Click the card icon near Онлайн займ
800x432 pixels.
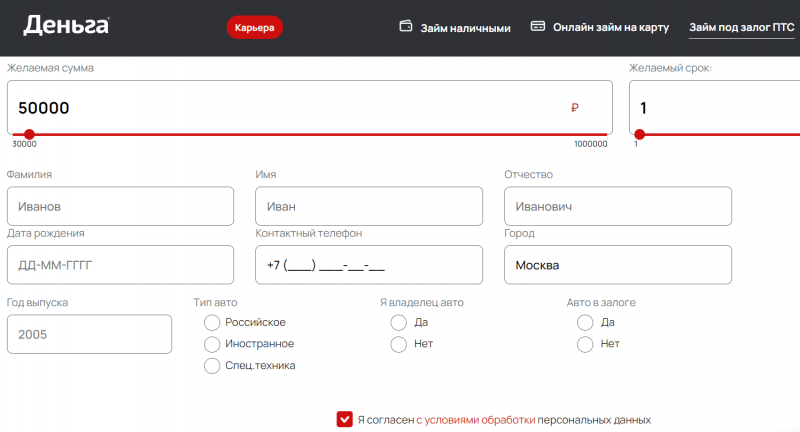click(x=537, y=27)
